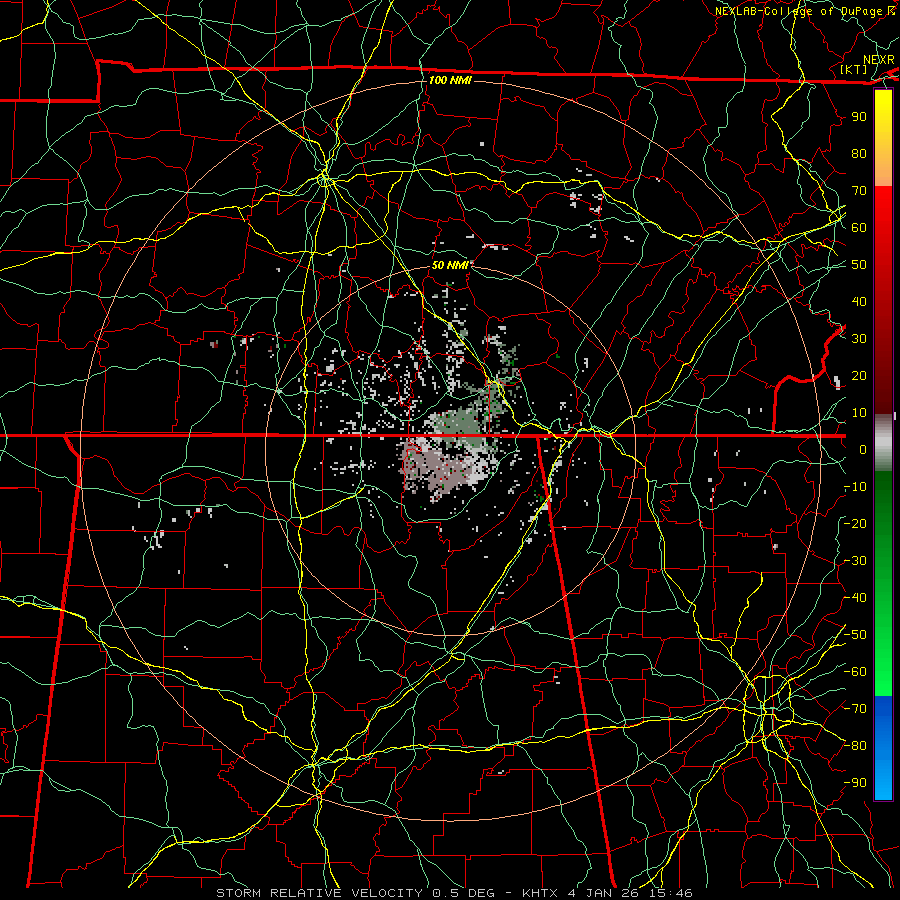Click the positive 60 scale label
The width and height of the screenshot is (900, 900).
[859, 227]
